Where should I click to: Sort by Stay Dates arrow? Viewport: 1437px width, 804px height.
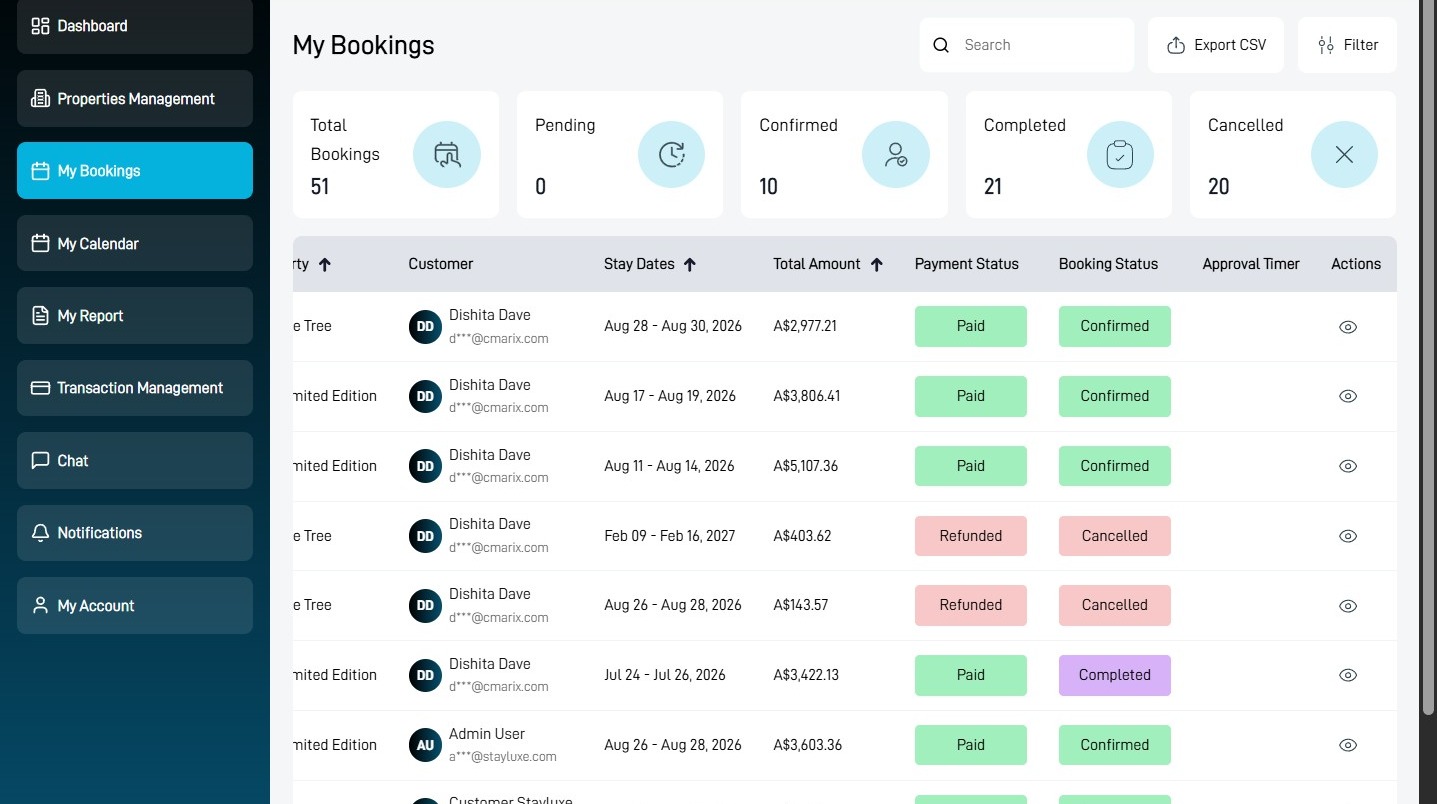click(690, 265)
